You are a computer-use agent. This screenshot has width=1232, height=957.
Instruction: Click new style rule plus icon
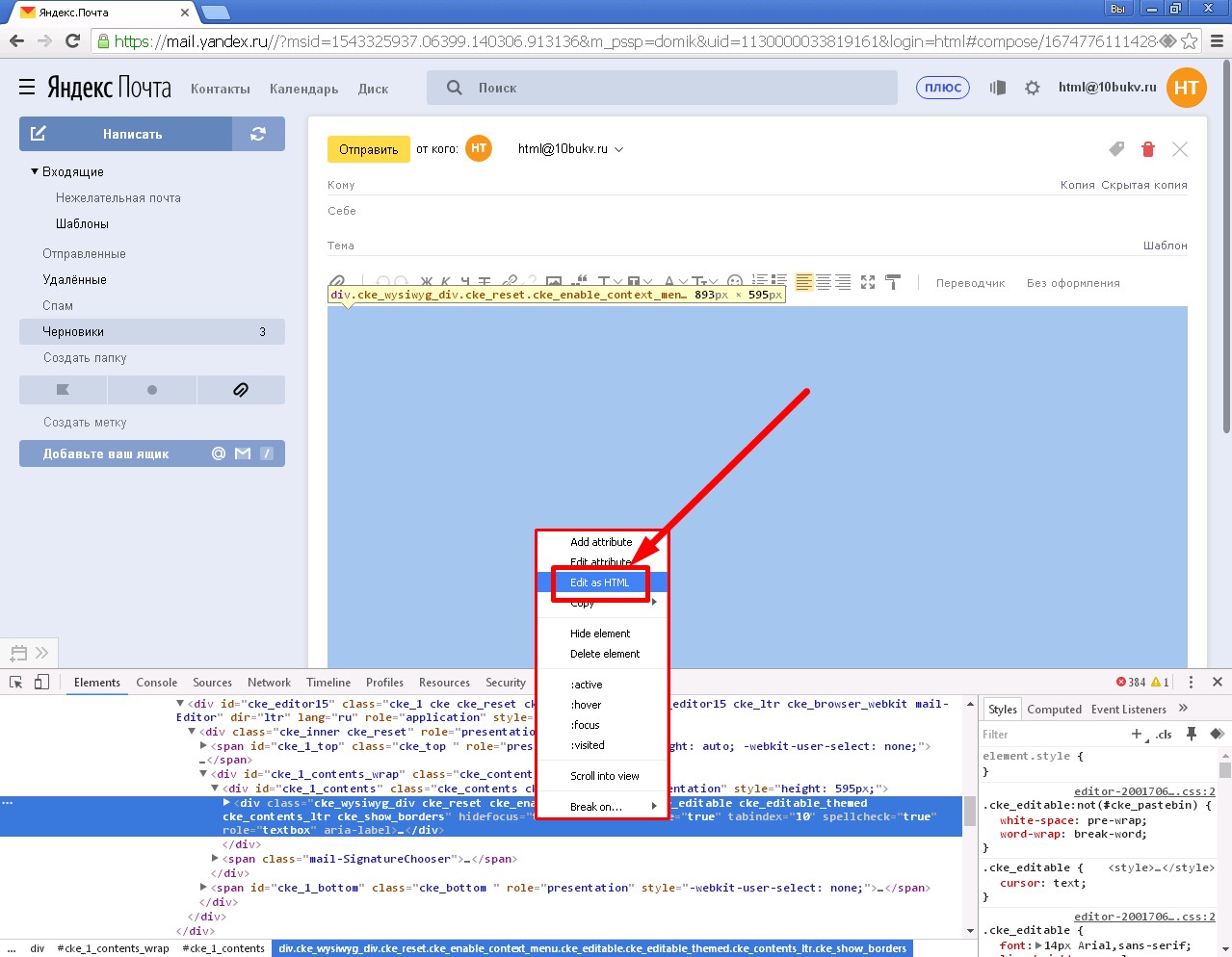point(1137,734)
